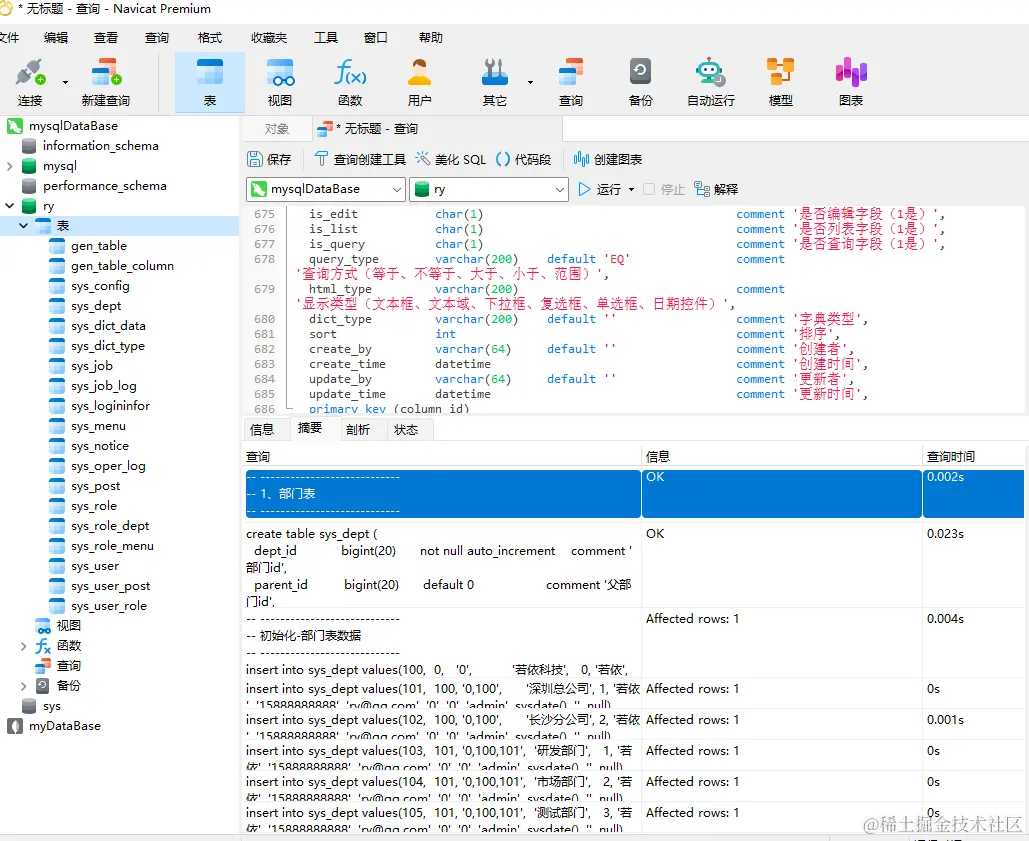Viewport: 1029px width, 841px height.
Task: Open the 新建查询 new query tool
Action: (106, 82)
